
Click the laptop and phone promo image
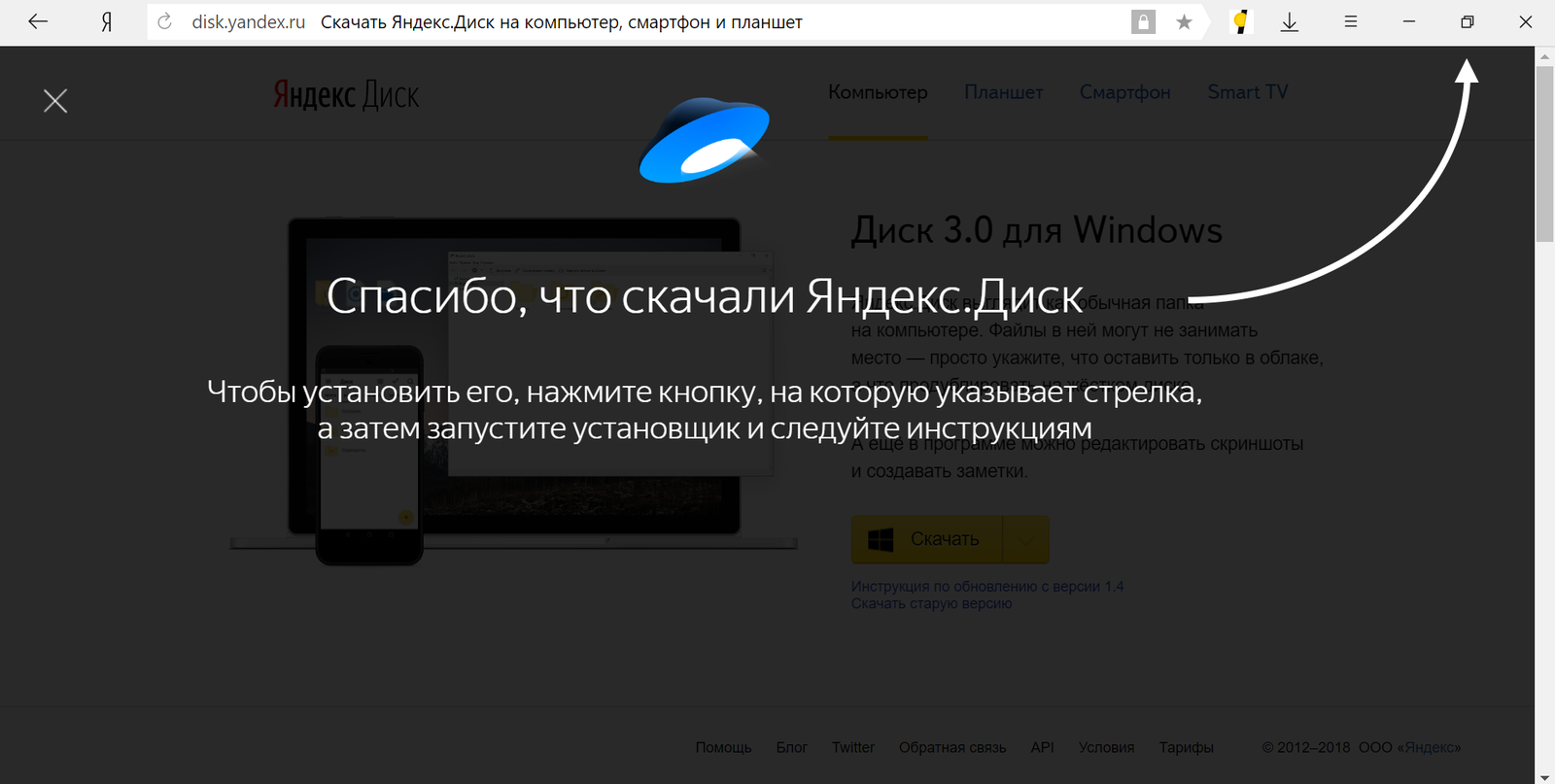click(x=513, y=391)
